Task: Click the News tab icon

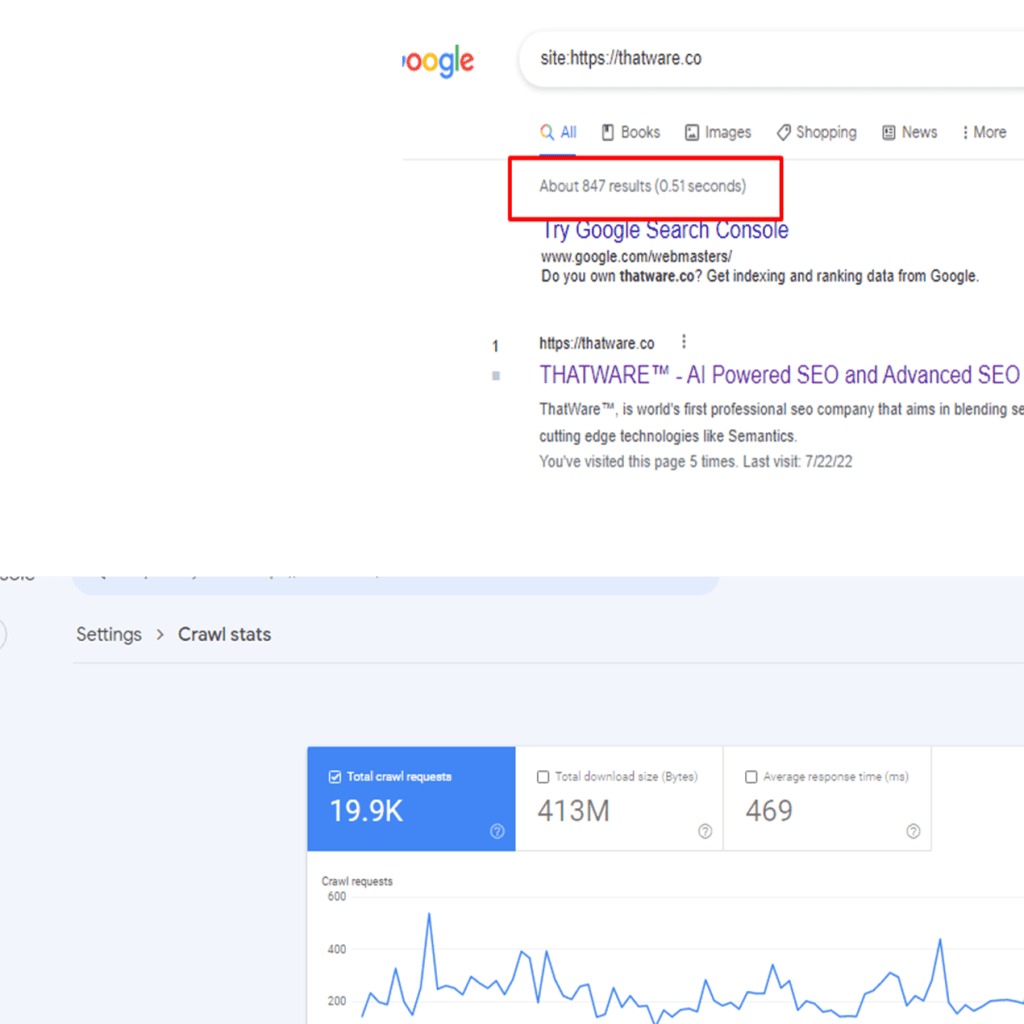Action: 889,133
